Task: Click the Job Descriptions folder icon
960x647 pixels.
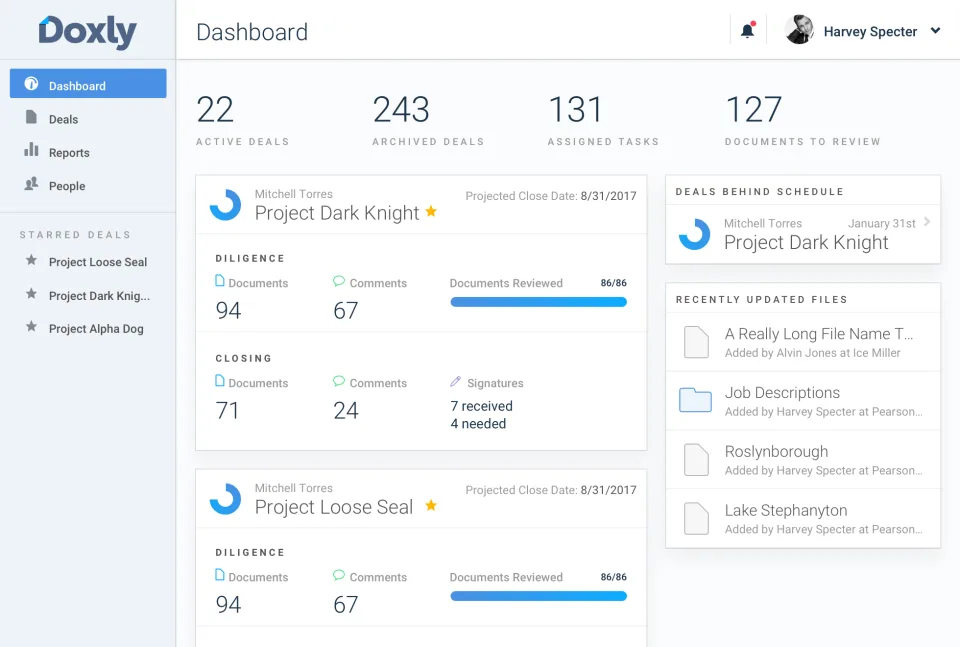Action: [x=696, y=400]
